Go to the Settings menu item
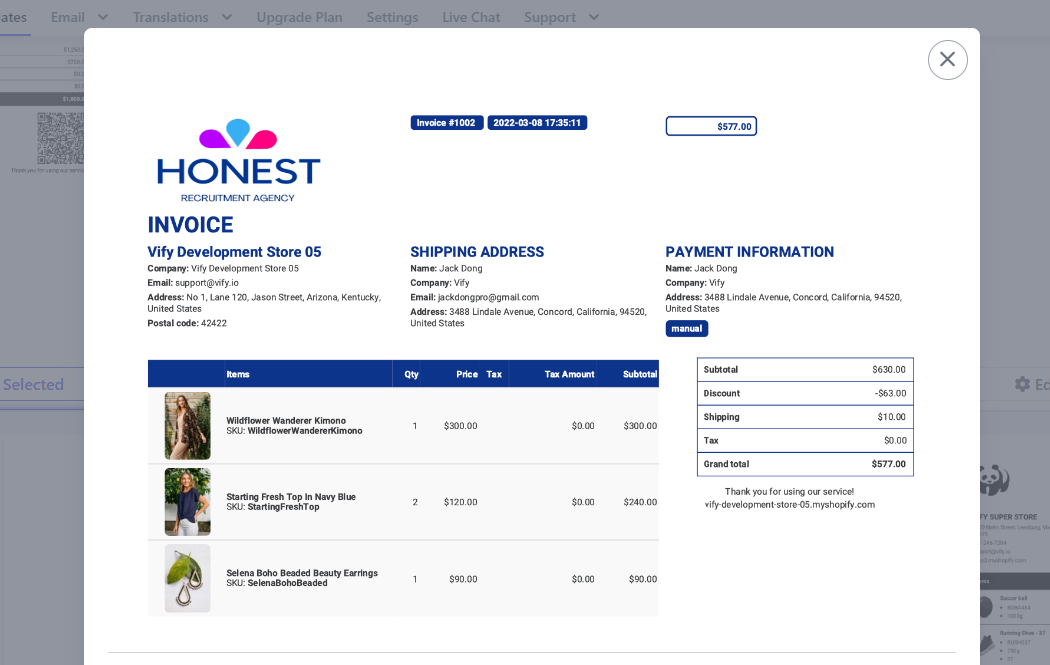The width and height of the screenshot is (1050, 665). 392,17
